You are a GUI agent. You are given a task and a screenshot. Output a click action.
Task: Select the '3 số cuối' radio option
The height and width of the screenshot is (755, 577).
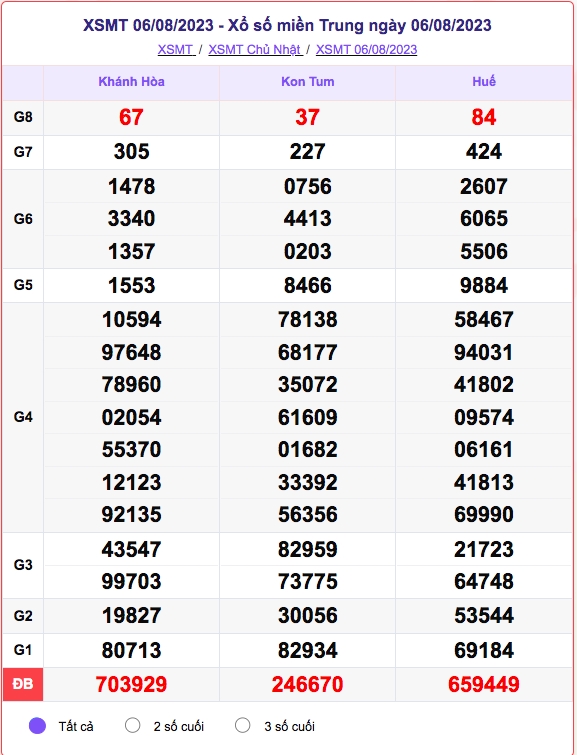coord(242,725)
